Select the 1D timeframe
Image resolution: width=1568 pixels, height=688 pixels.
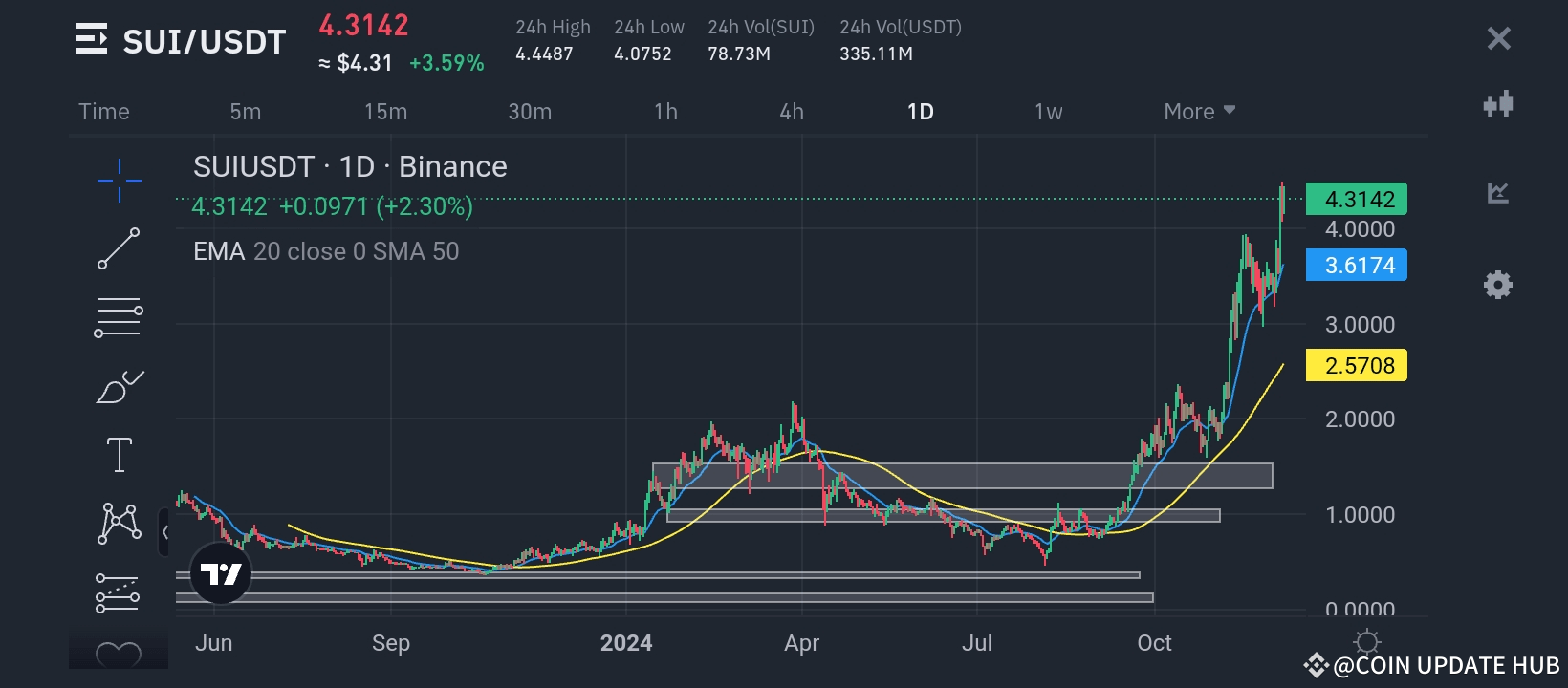point(921,112)
